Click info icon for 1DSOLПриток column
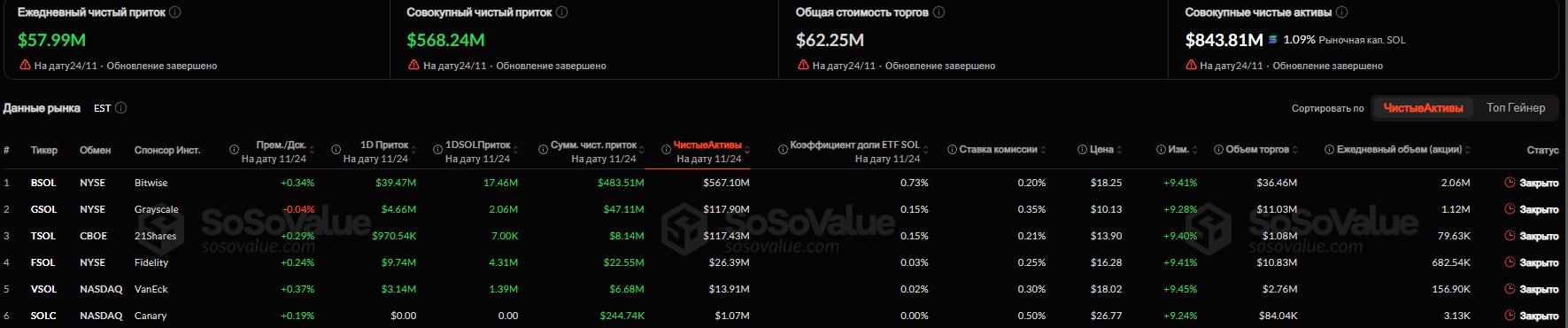1568x328 pixels. click(x=438, y=149)
